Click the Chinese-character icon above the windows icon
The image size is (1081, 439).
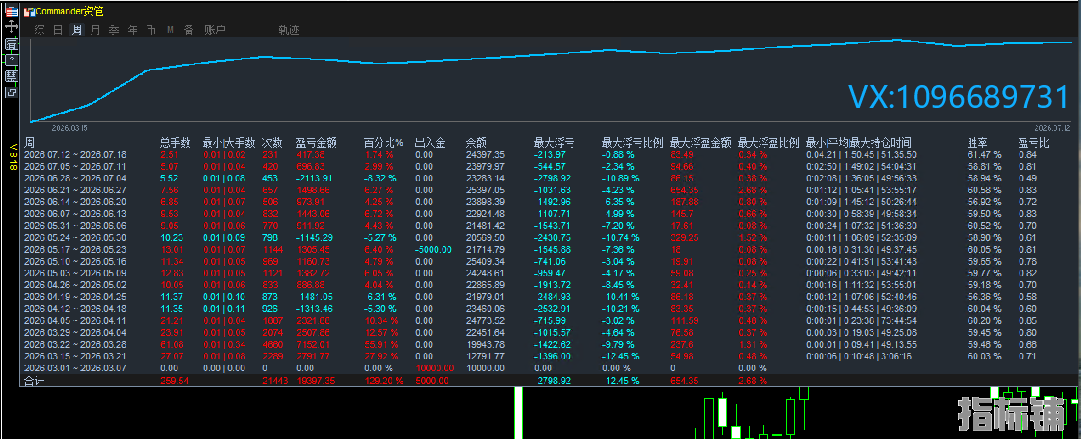click(10, 76)
